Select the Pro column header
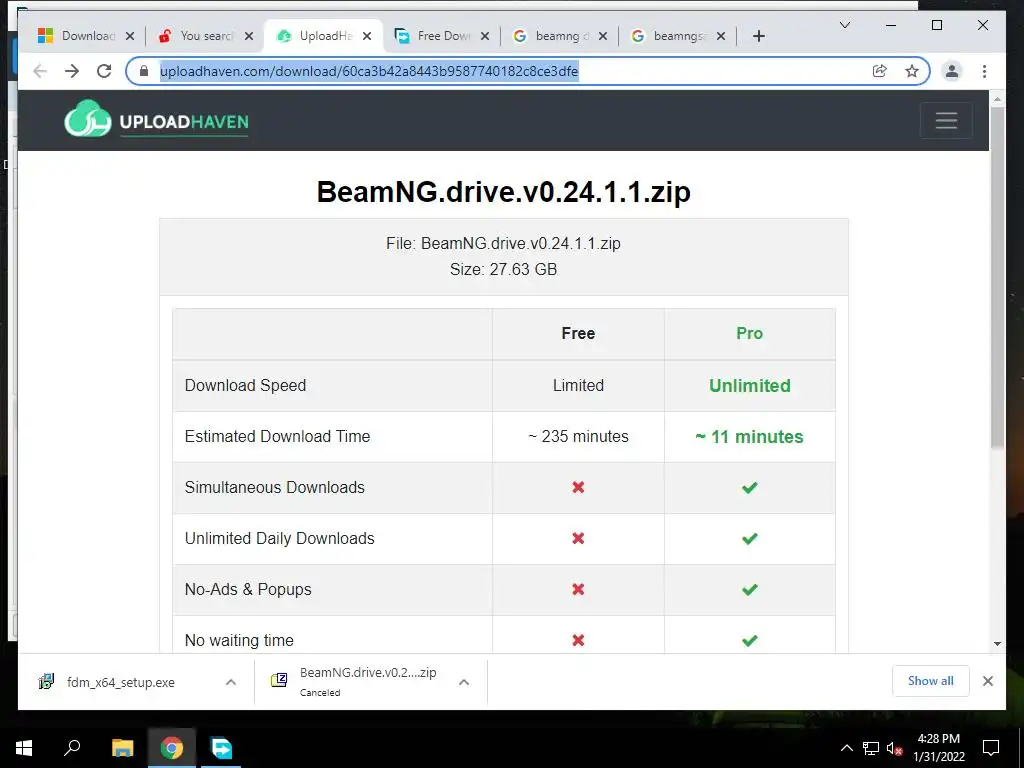The height and width of the screenshot is (768, 1024). tap(749, 333)
